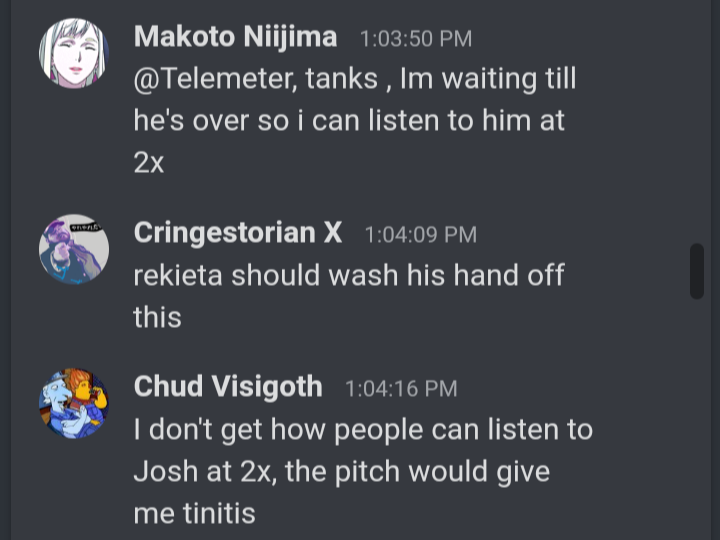Click the 'me tinitis' line

(195, 513)
